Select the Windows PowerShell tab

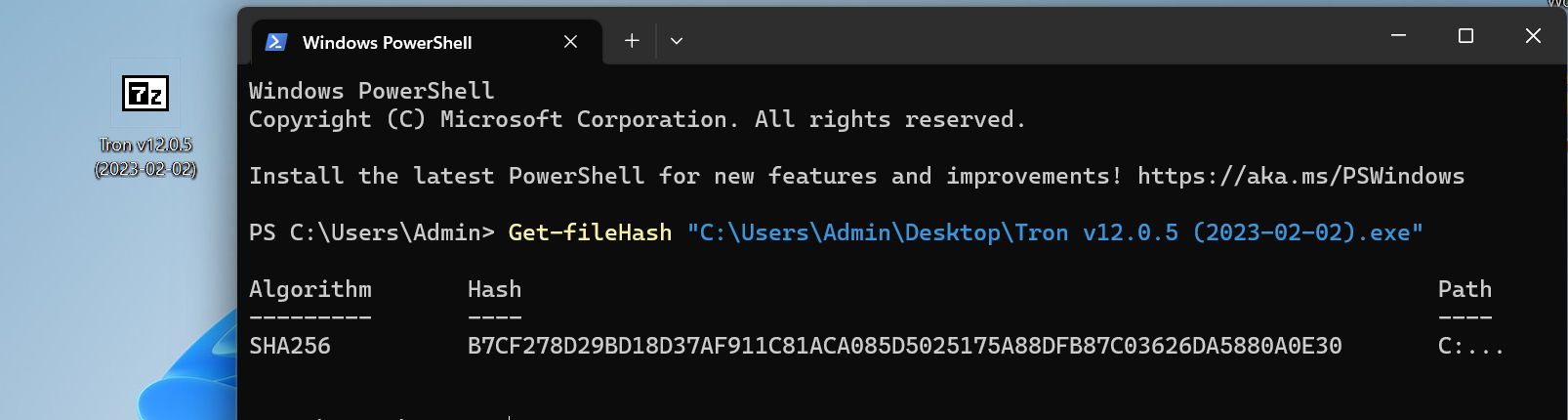coord(387,42)
